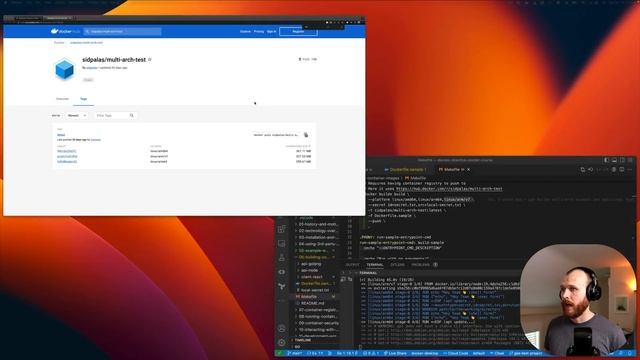Open the Sort by Newest dropdown
This screenshot has width=640, height=360.
(x=77, y=116)
